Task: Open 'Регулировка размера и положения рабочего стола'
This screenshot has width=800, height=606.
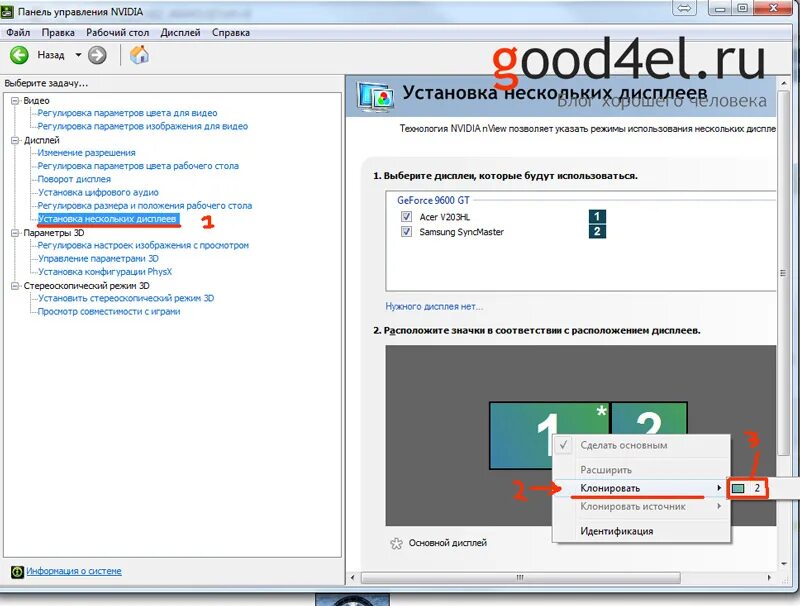Action: coord(145,206)
